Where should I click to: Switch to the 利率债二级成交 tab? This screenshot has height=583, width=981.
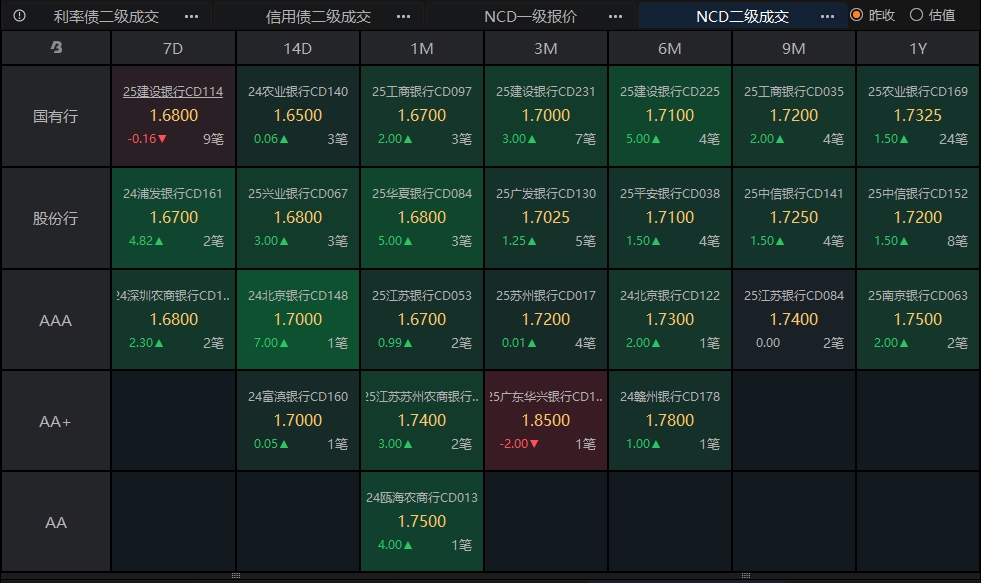coord(106,16)
